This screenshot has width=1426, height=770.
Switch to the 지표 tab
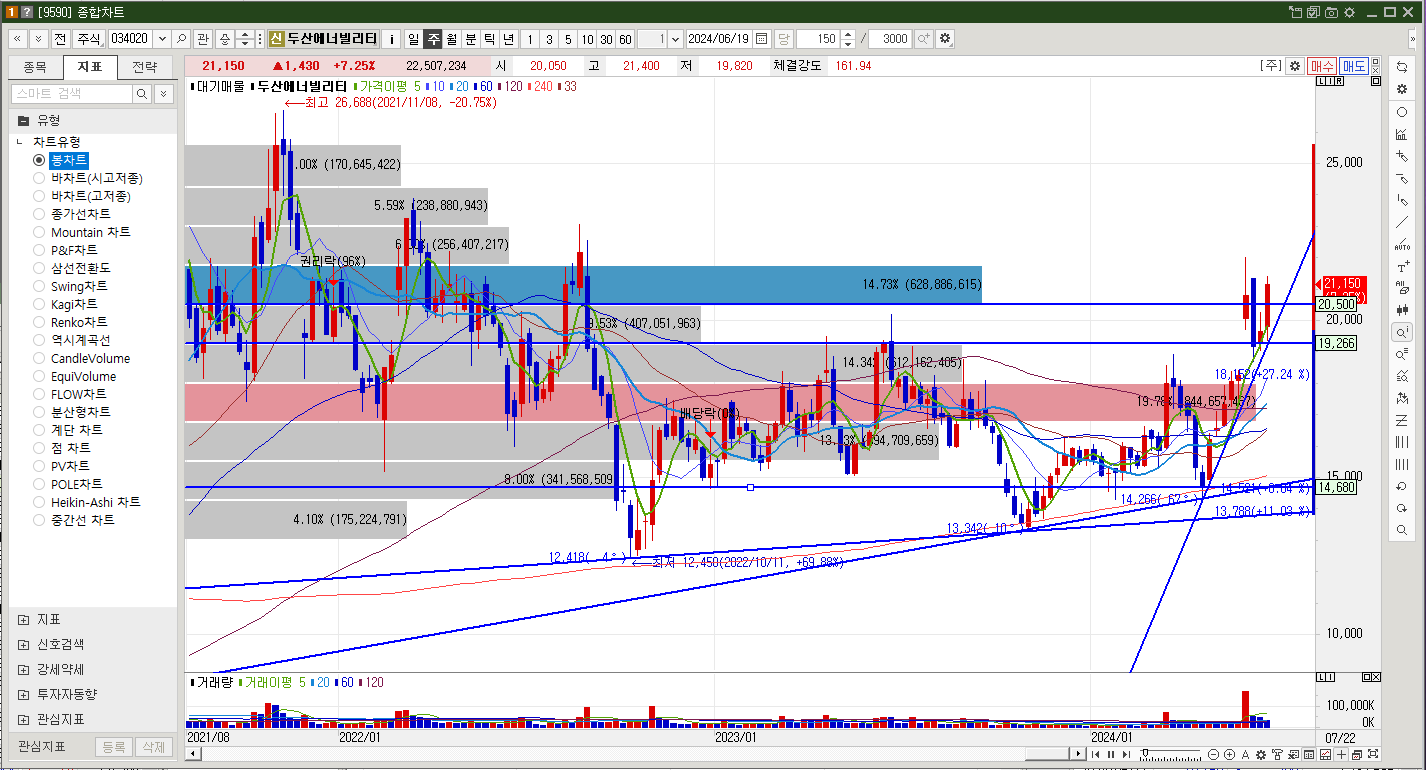(89, 67)
